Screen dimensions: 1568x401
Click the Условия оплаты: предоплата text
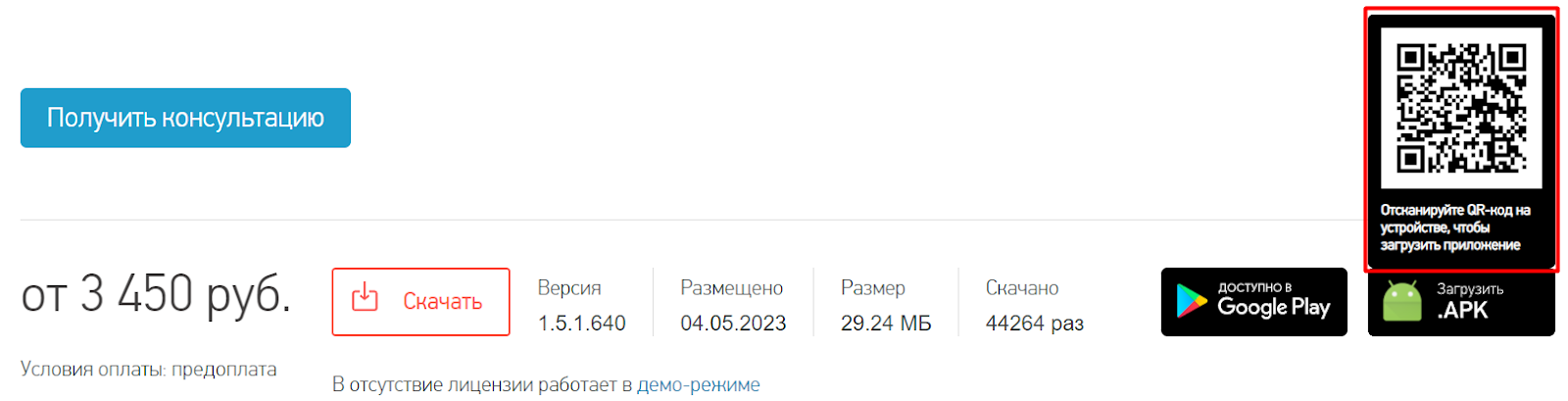coord(149,370)
